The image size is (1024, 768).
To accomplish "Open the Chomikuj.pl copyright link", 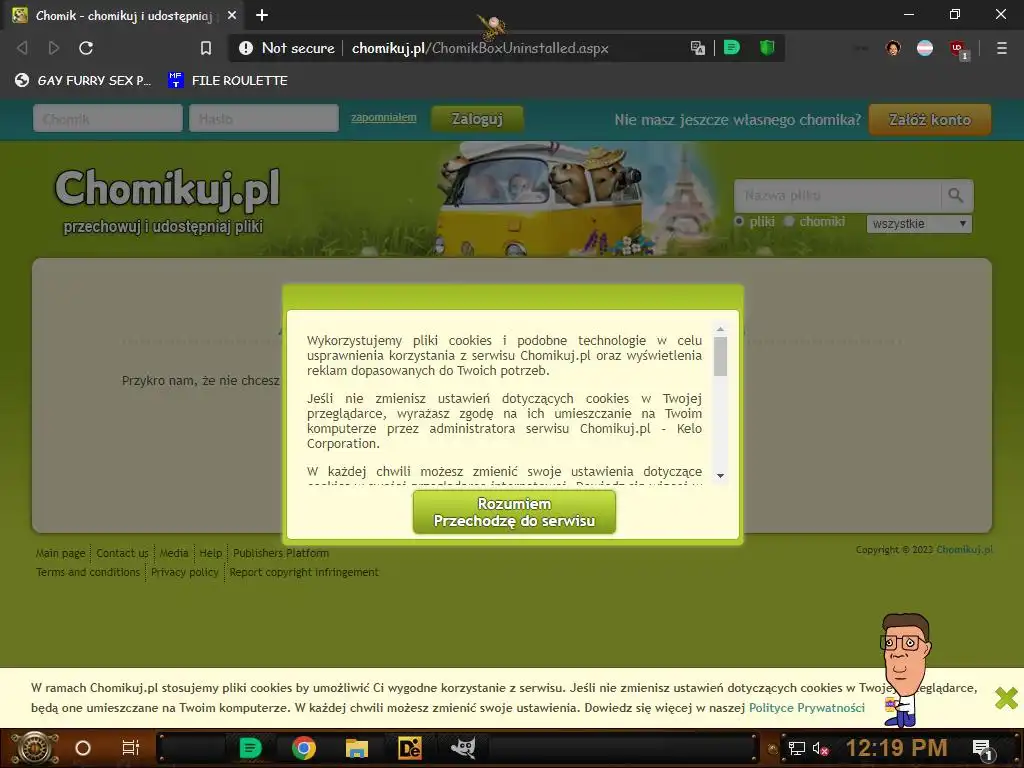I will [x=964, y=550].
